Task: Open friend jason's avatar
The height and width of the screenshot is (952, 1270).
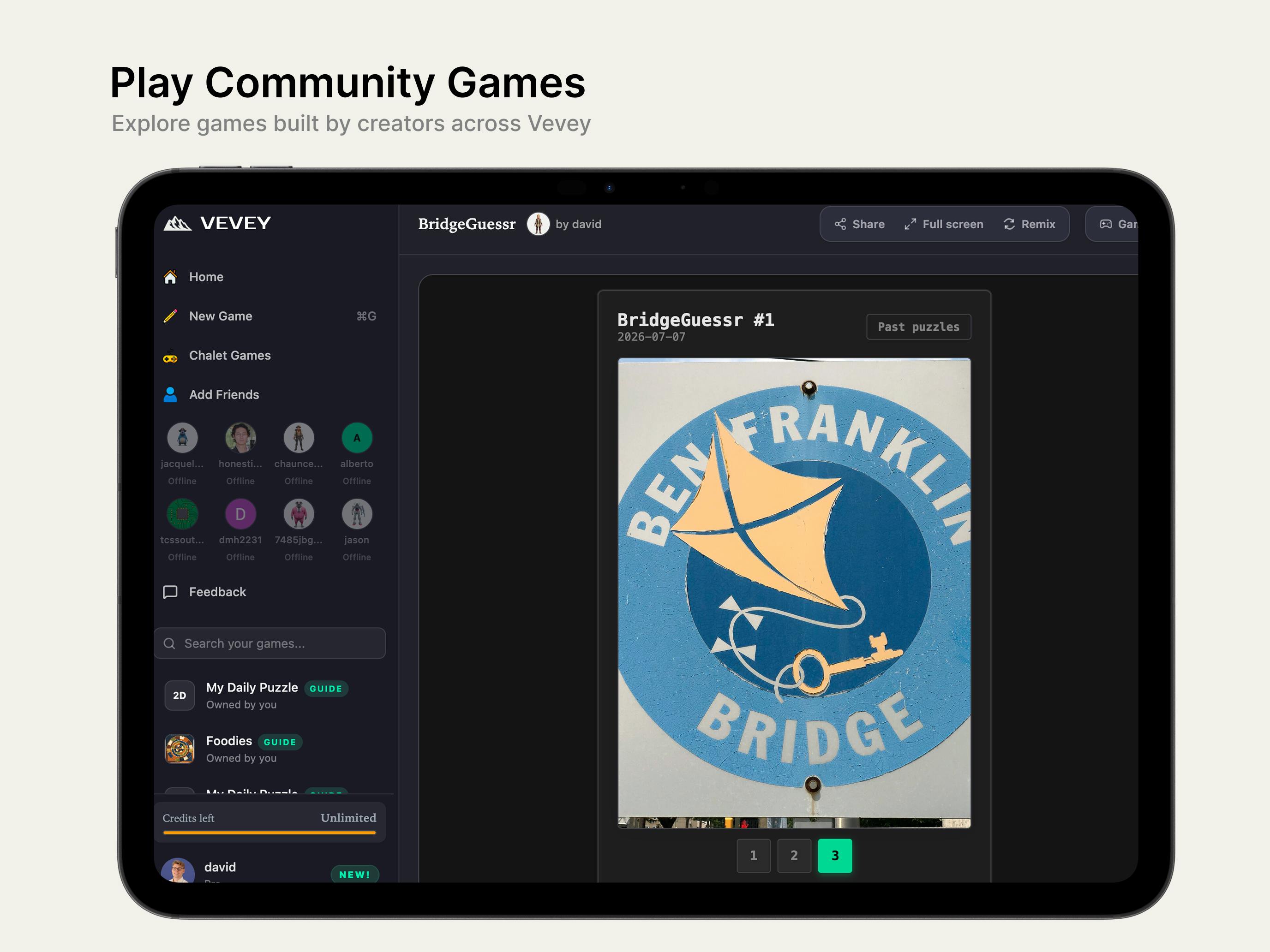Action: (x=357, y=514)
